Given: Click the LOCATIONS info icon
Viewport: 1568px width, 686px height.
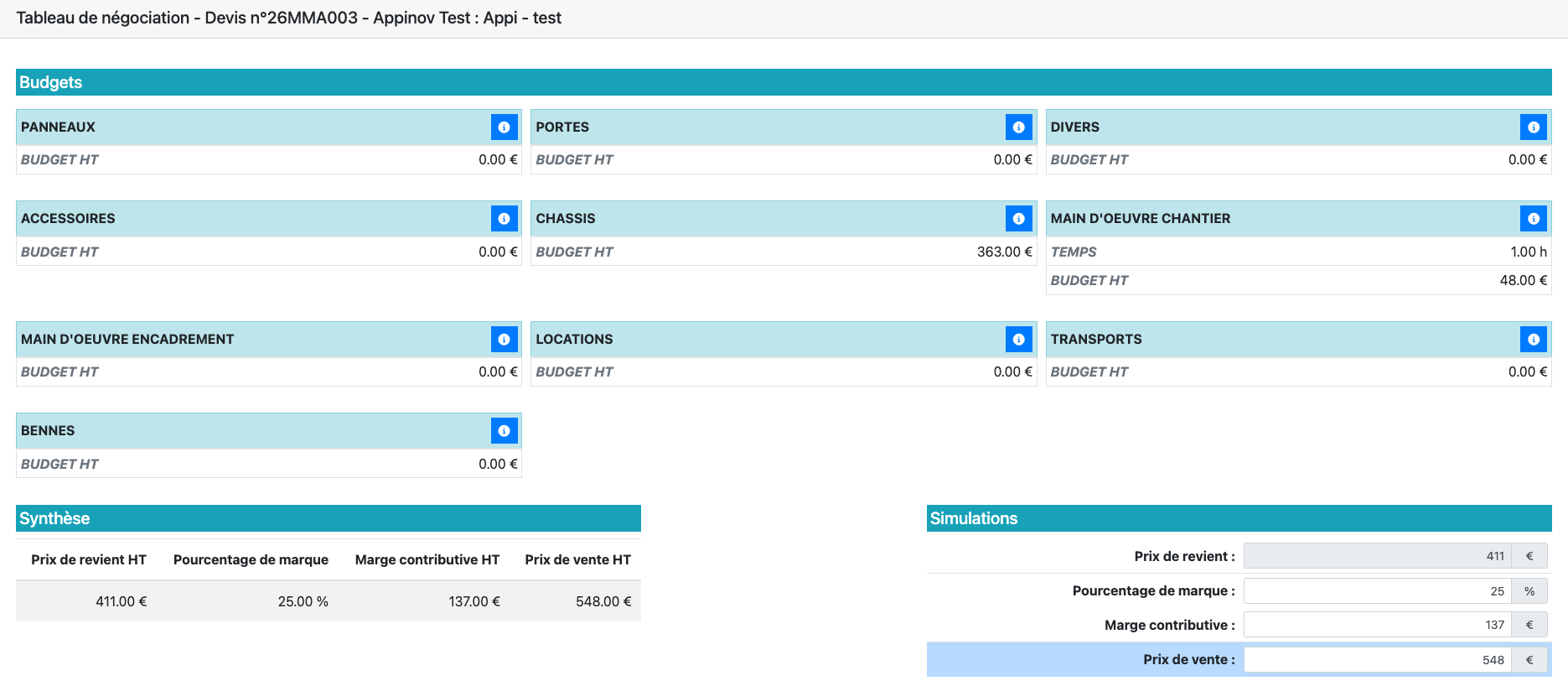Looking at the screenshot, I should 1018,340.
